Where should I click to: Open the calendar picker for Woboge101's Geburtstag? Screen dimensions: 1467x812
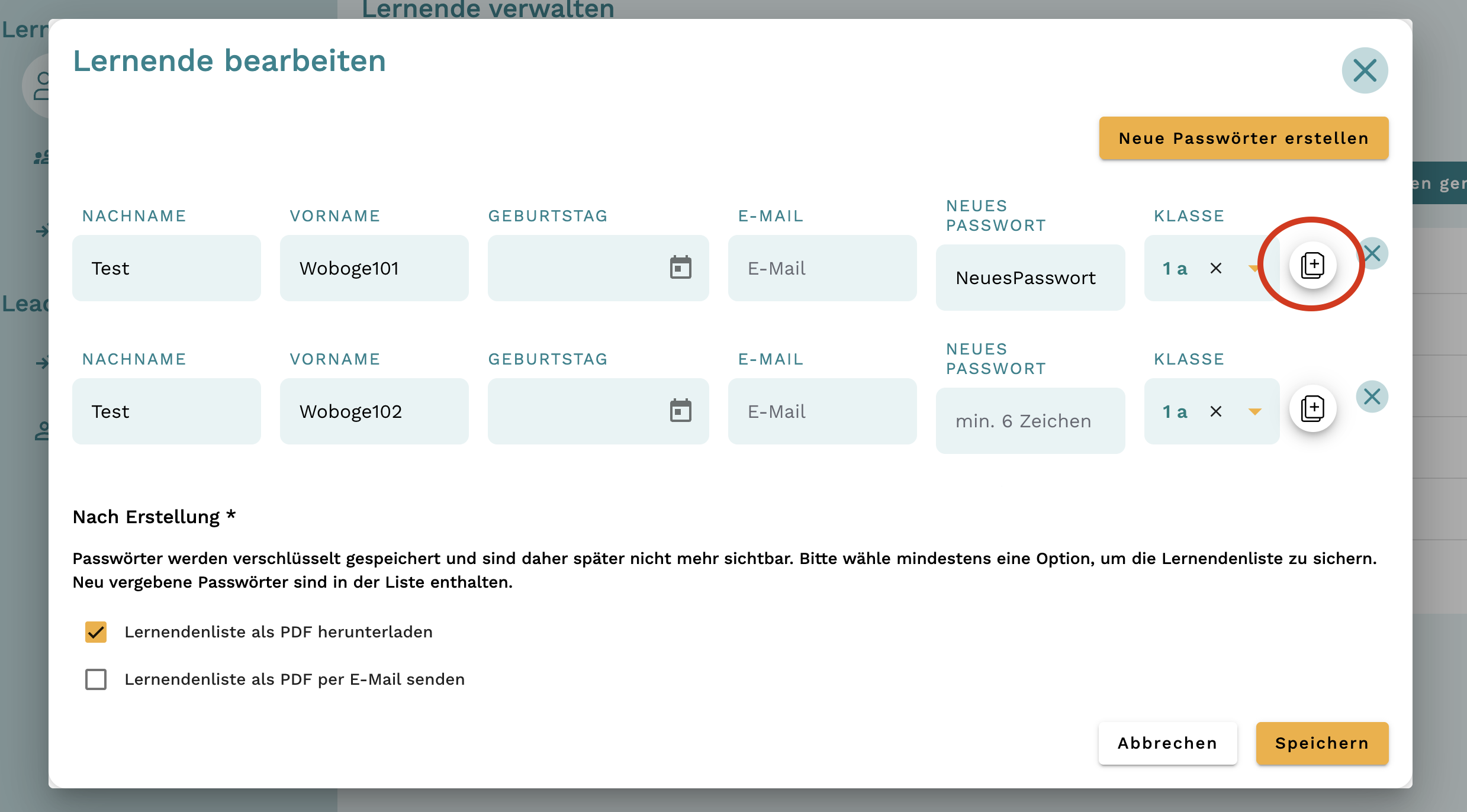pos(681,268)
